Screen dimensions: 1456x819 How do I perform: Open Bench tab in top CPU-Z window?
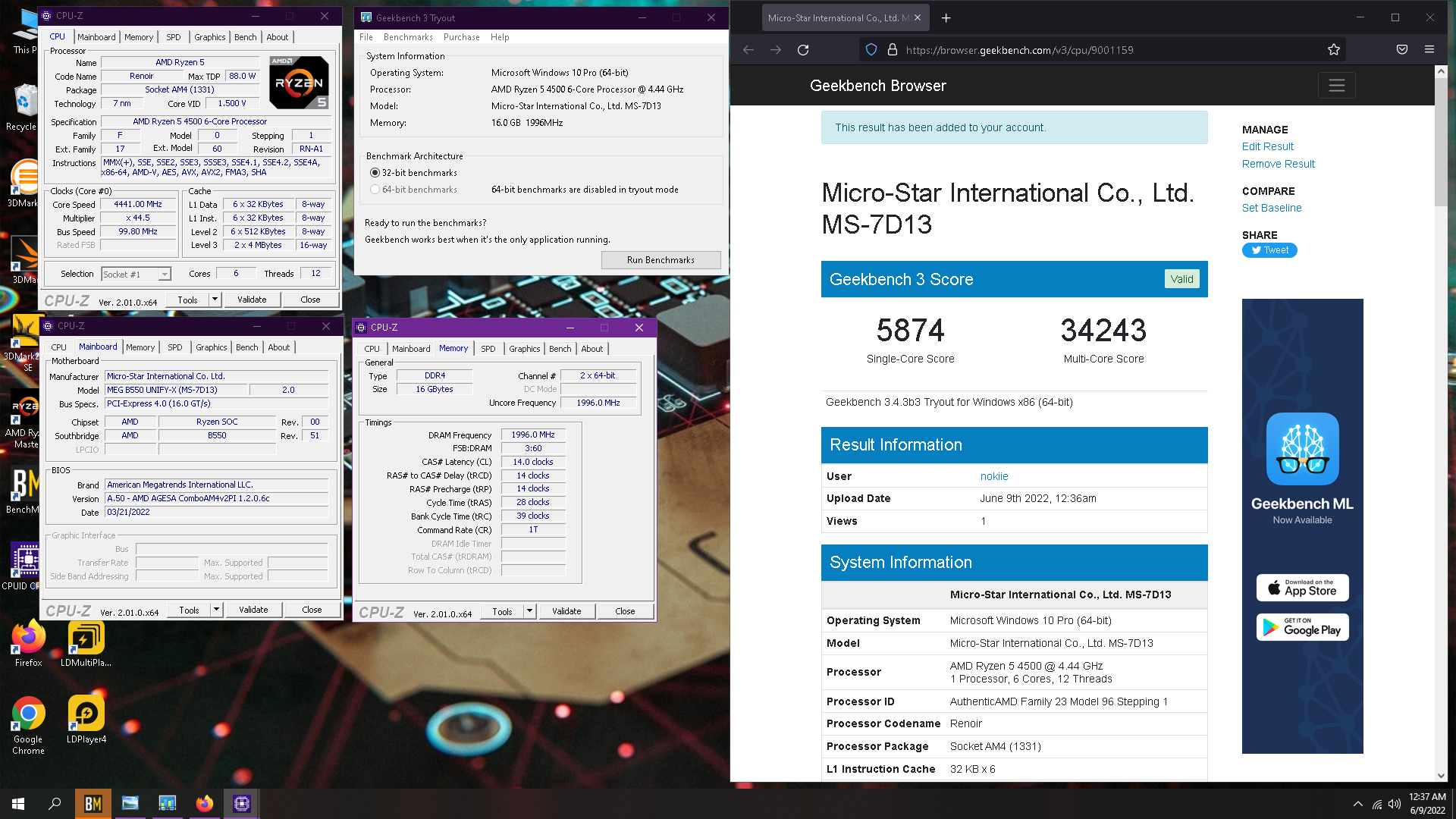(245, 37)
